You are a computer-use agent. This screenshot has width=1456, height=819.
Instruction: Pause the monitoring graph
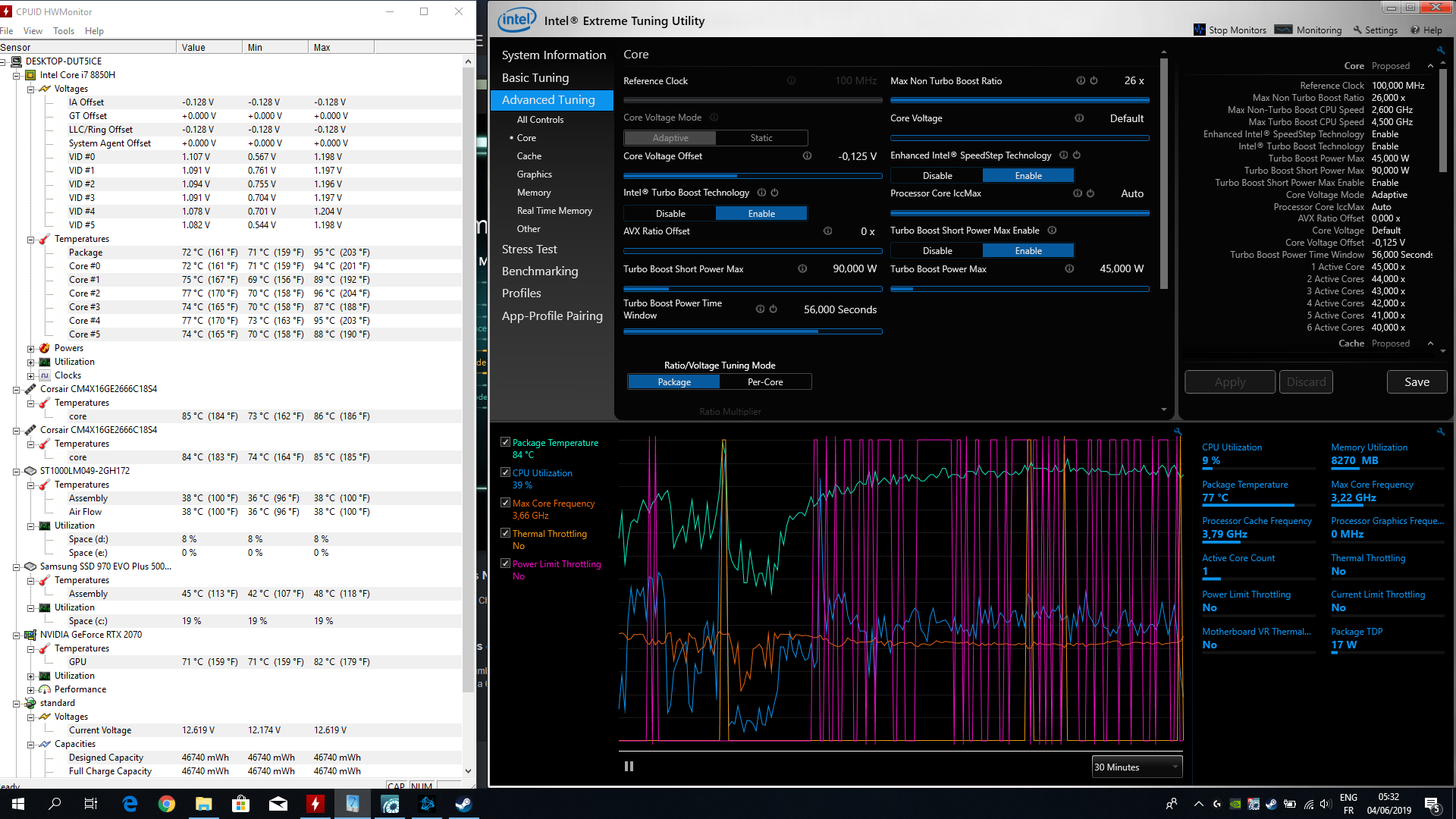(629, 767)
